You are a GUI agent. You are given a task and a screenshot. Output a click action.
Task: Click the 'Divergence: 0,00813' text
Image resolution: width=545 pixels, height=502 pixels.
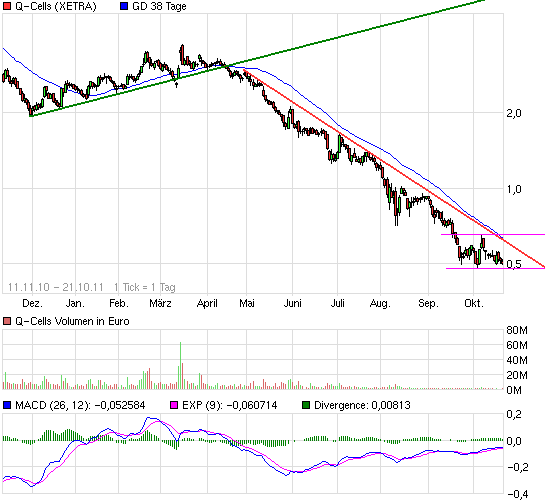pyautogui.click(x=362, y=405)
